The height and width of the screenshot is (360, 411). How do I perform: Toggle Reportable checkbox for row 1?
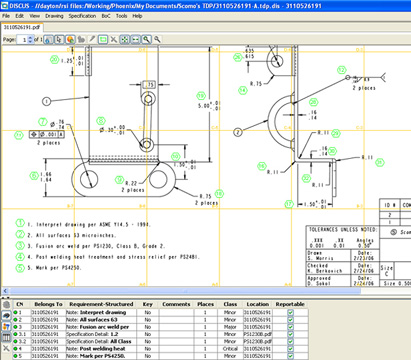pos(290,312)
